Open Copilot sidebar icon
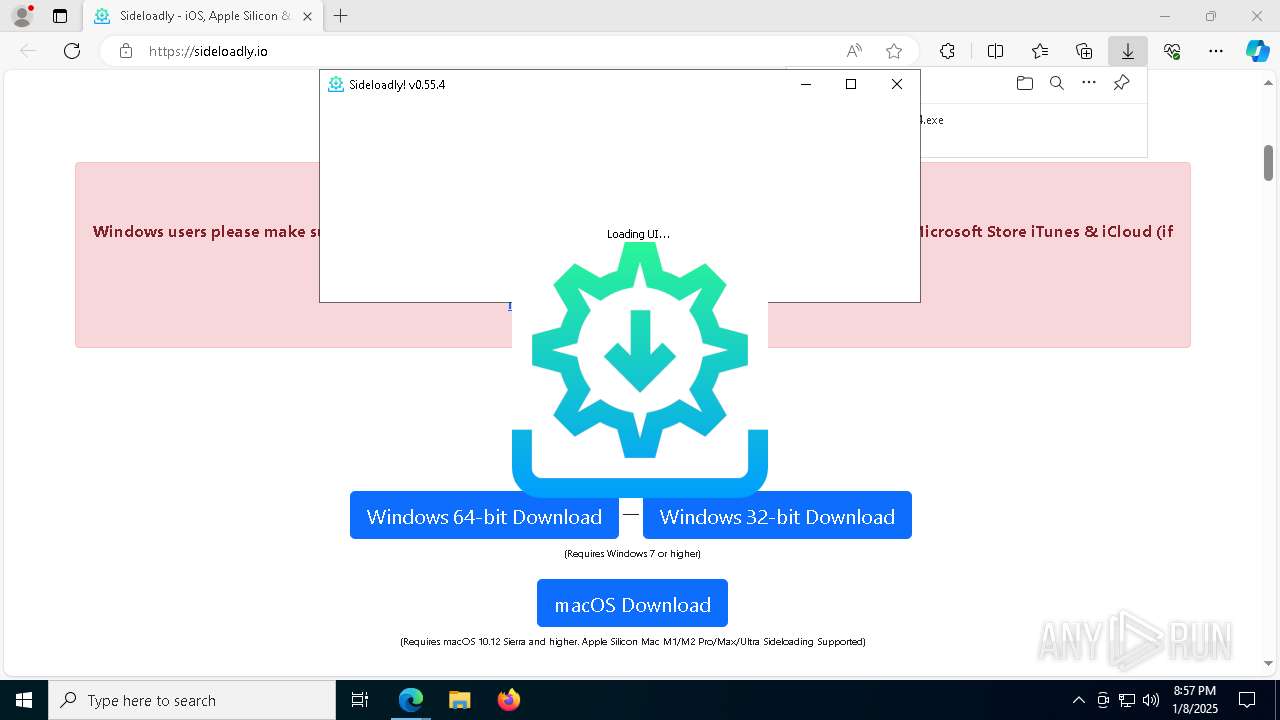The image size is (1280, 720). click(1258, 51)
